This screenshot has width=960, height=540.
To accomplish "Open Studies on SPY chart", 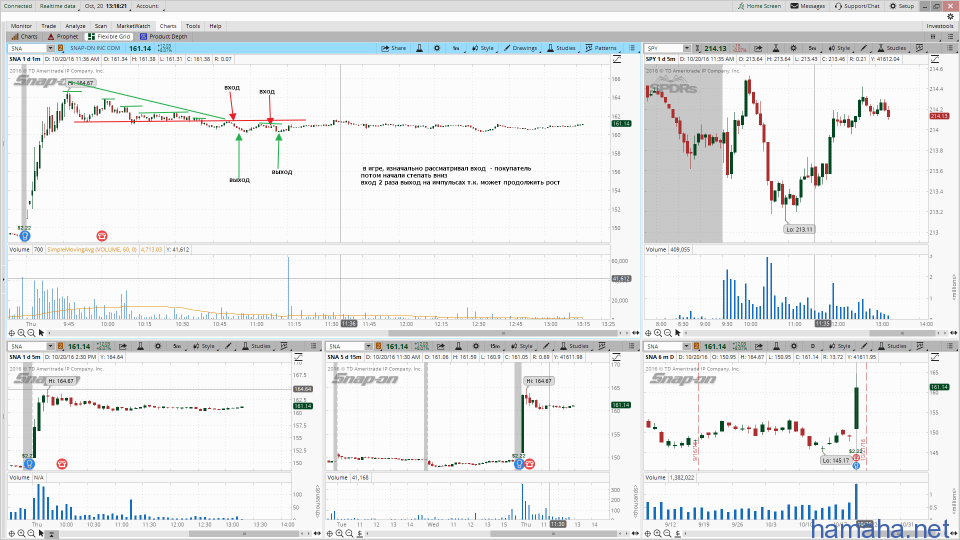I will tap(892, 48).
